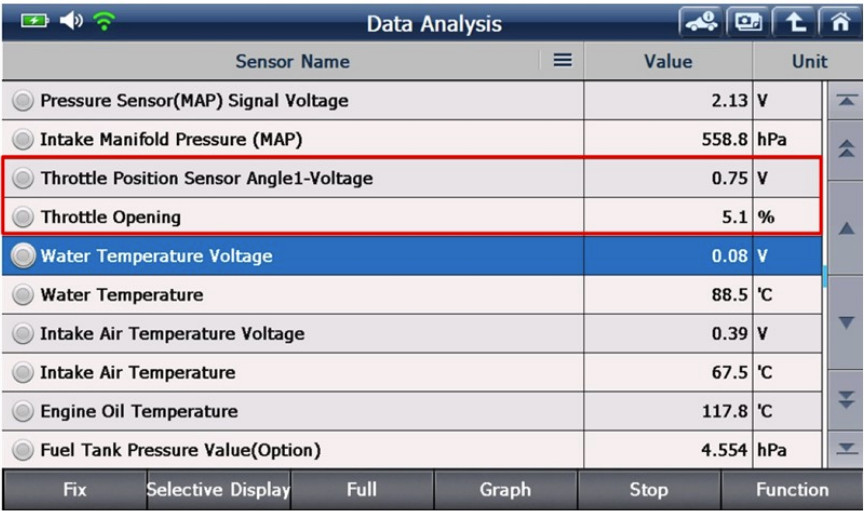Jump to top of sensor list

(845, 101)
